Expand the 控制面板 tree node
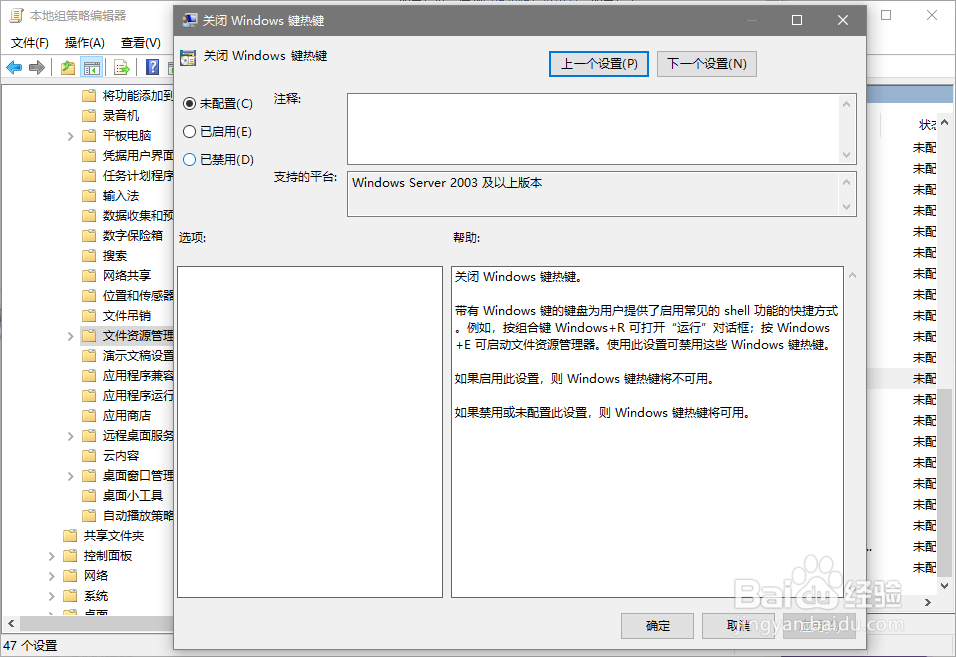Image resolution: width=956 pixels, height=657 pixels. [51, 556]
